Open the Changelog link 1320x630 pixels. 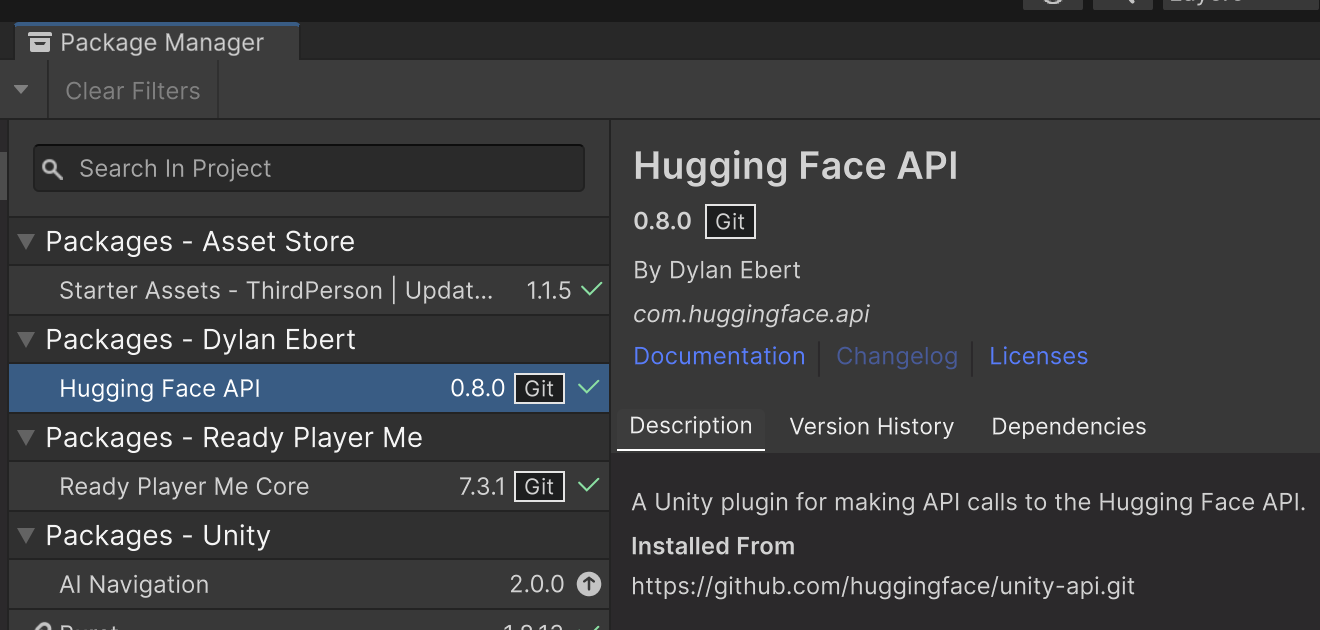pos(897,356)
